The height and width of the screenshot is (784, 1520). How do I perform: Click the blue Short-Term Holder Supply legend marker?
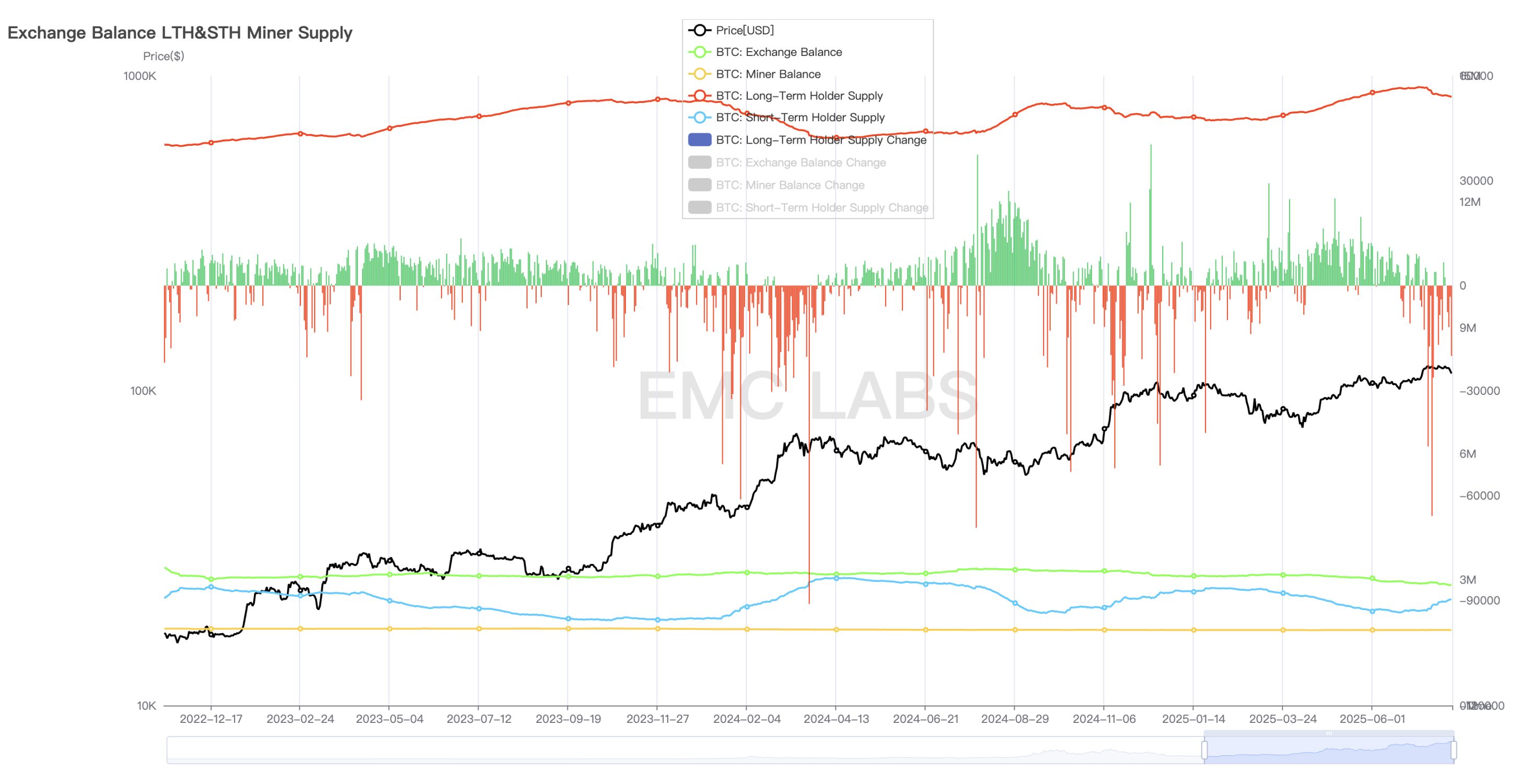(700, 118)
